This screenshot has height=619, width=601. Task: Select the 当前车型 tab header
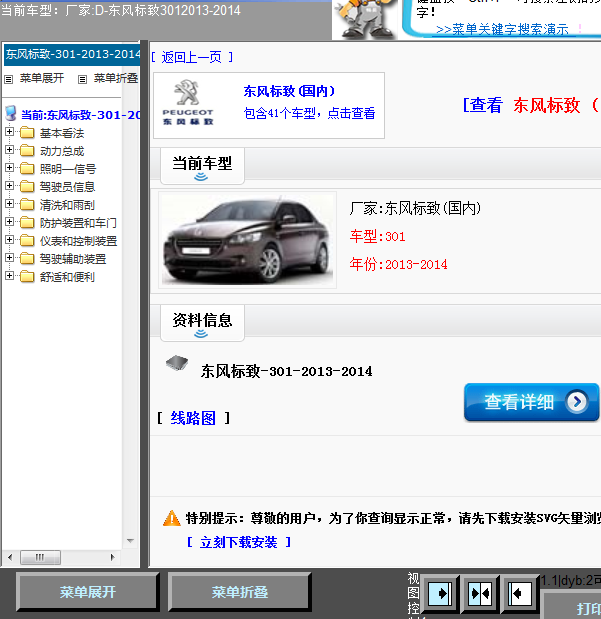202,166
